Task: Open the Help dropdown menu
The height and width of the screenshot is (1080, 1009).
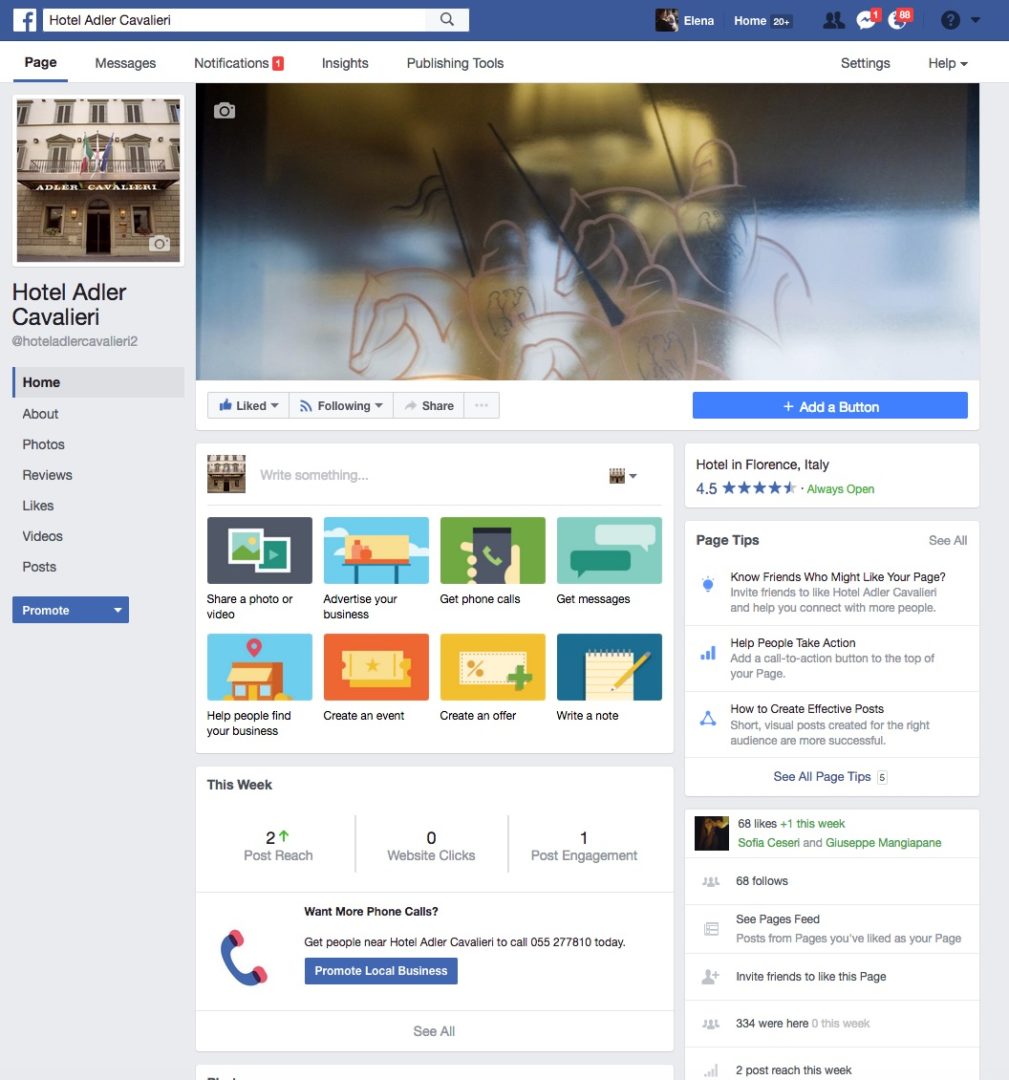Action: click(947, 63)
